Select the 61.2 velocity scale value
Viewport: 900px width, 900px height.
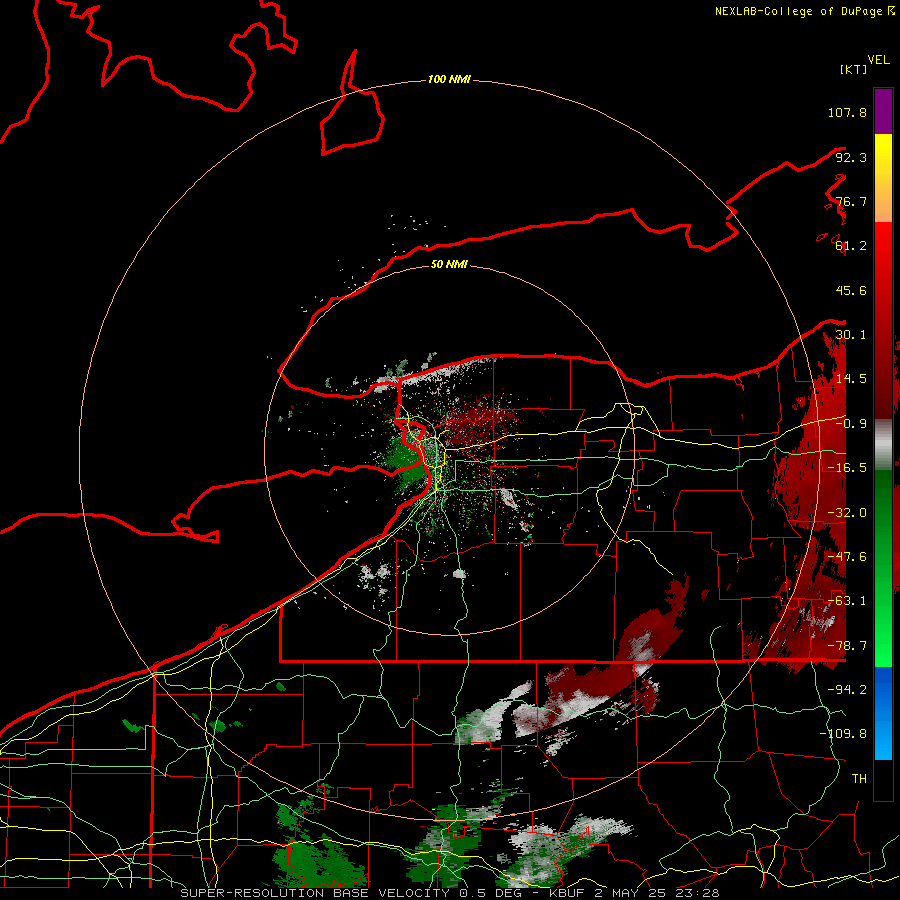(x=851, y=246)
